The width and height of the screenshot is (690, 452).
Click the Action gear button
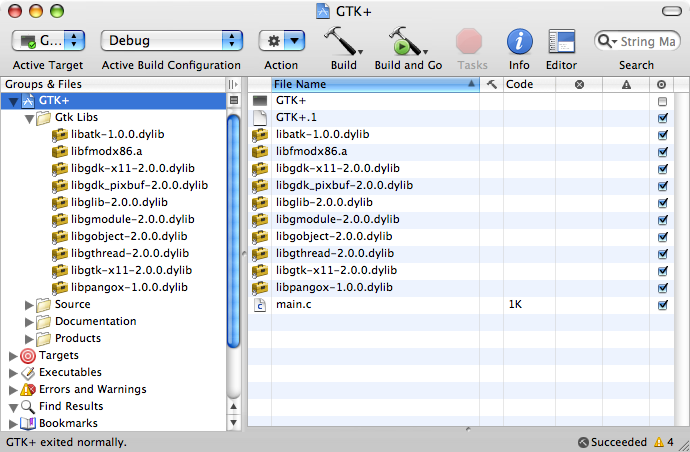281,41
